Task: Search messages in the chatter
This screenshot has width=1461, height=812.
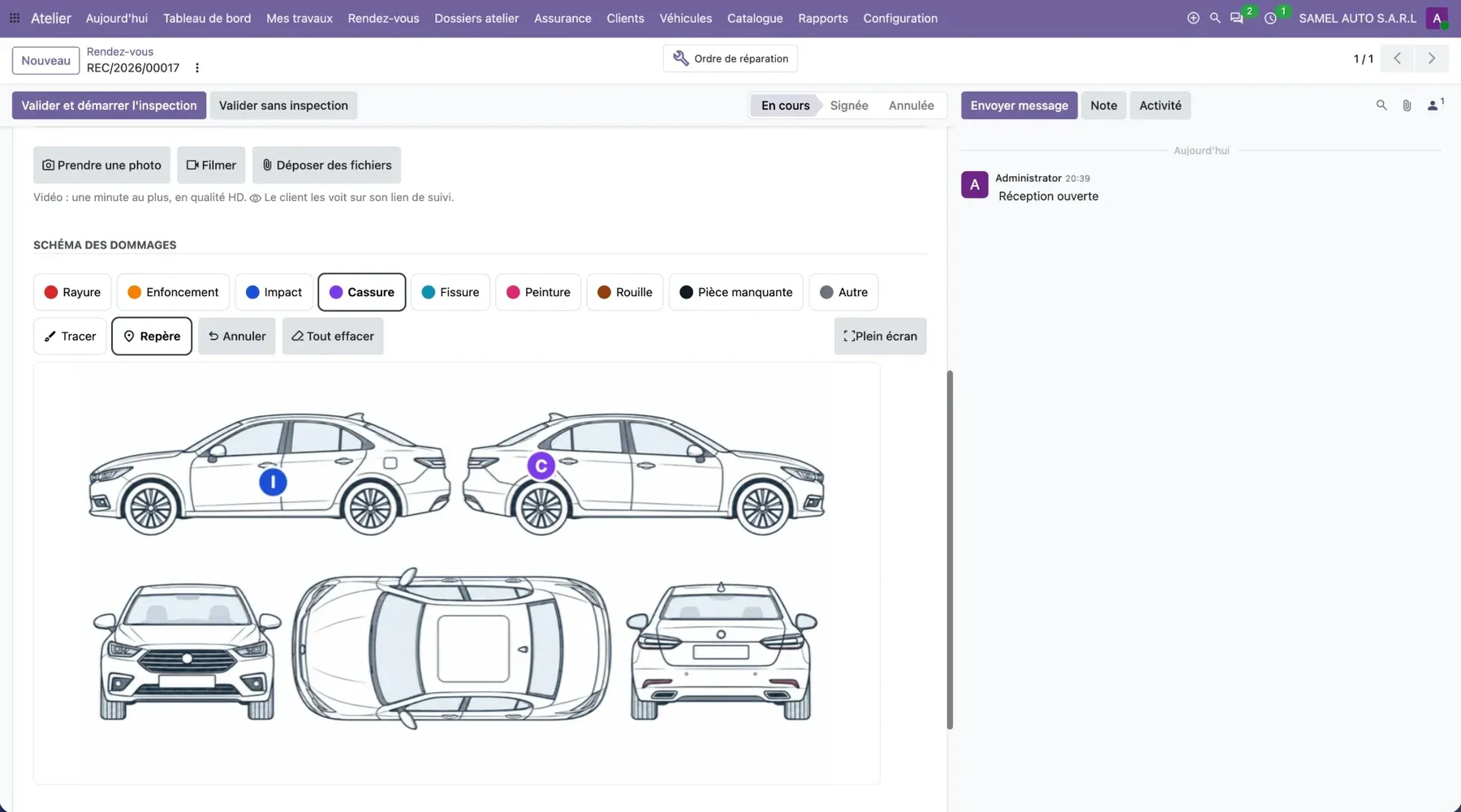Action: pyautogui.click(x=1381, y=105)
